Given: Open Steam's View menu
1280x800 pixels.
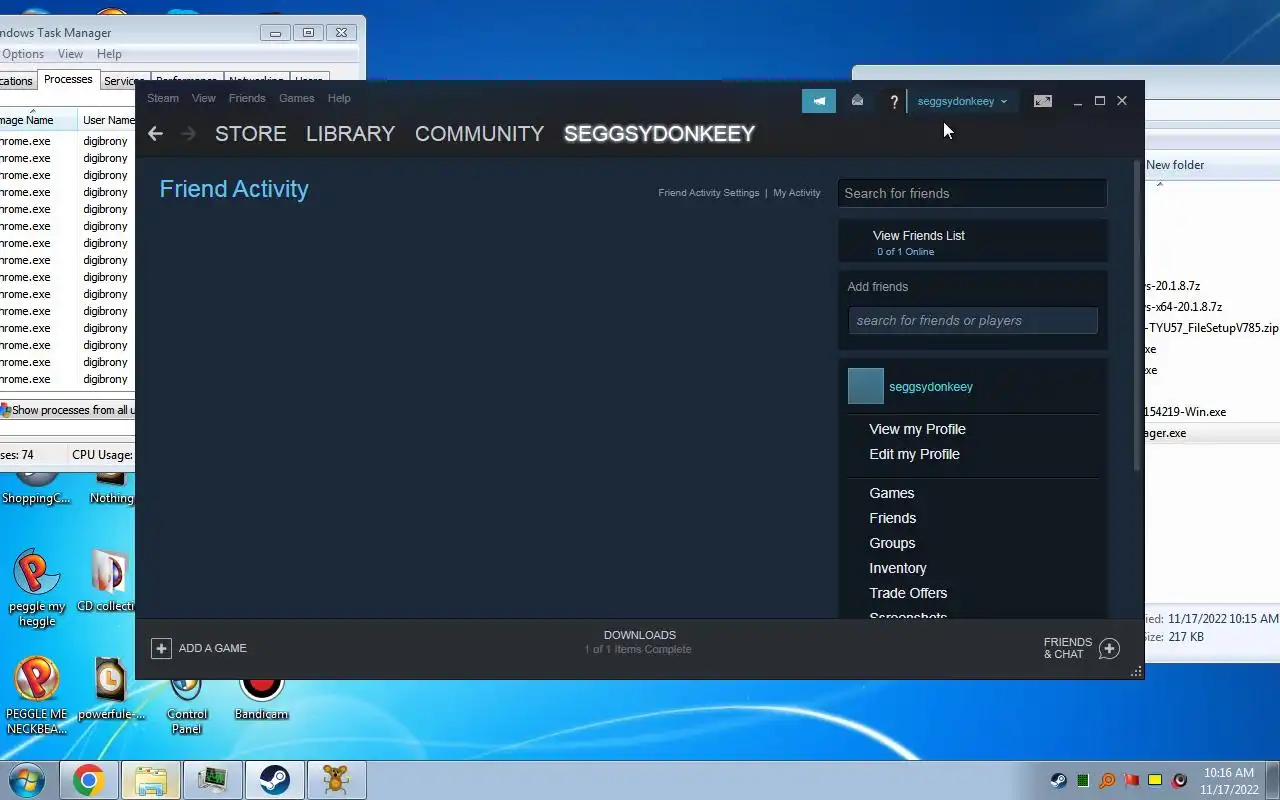Looking at the screenshot, I should tap(204, 98).
